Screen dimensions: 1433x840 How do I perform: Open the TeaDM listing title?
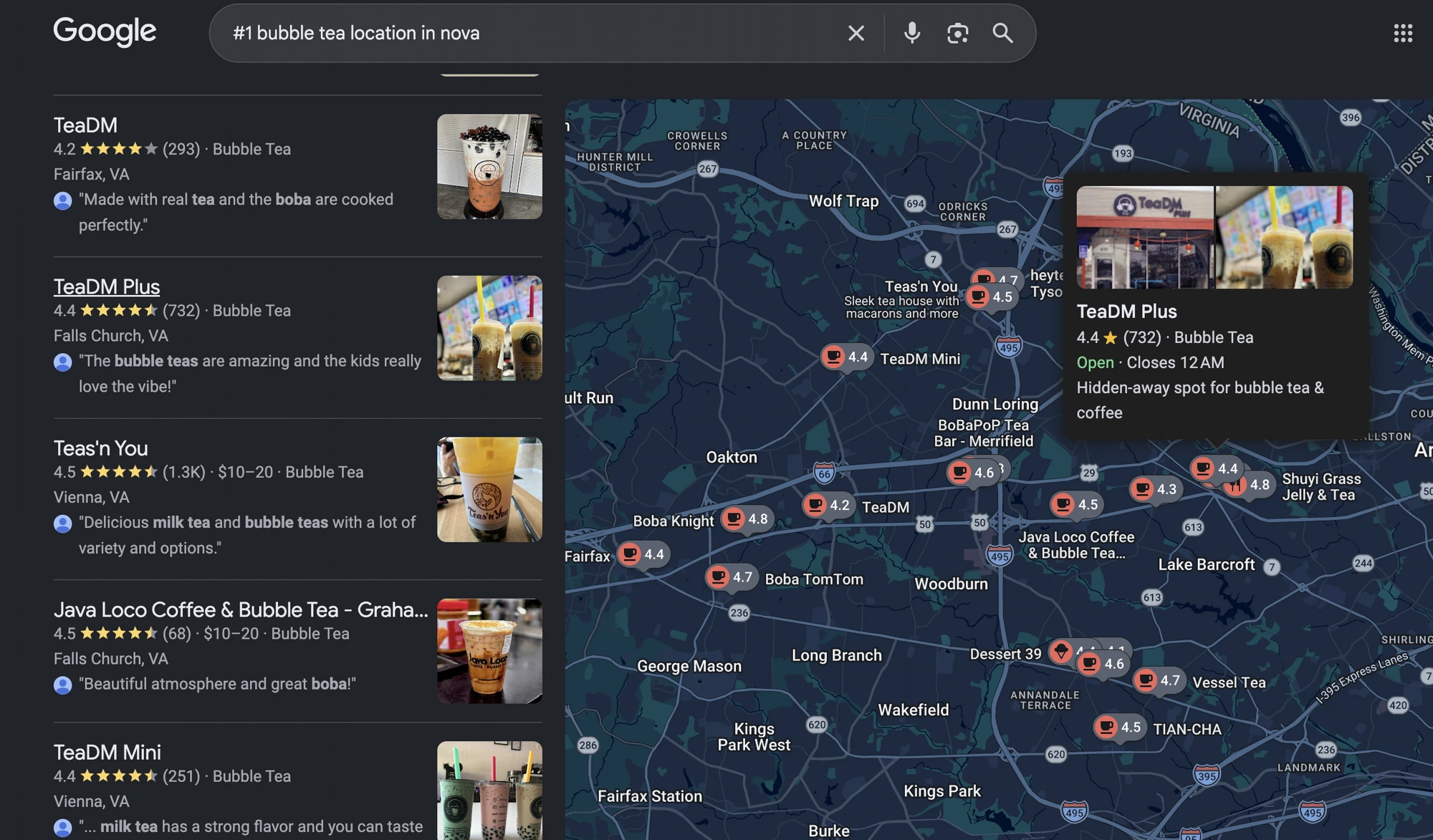tap(85, 125)
